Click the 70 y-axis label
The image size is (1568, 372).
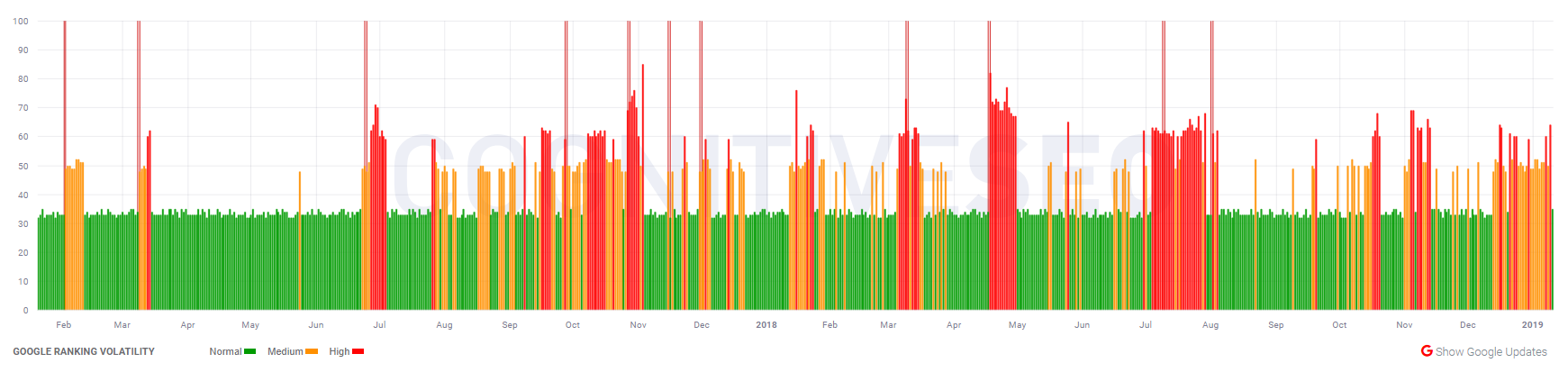click(23, 107)
